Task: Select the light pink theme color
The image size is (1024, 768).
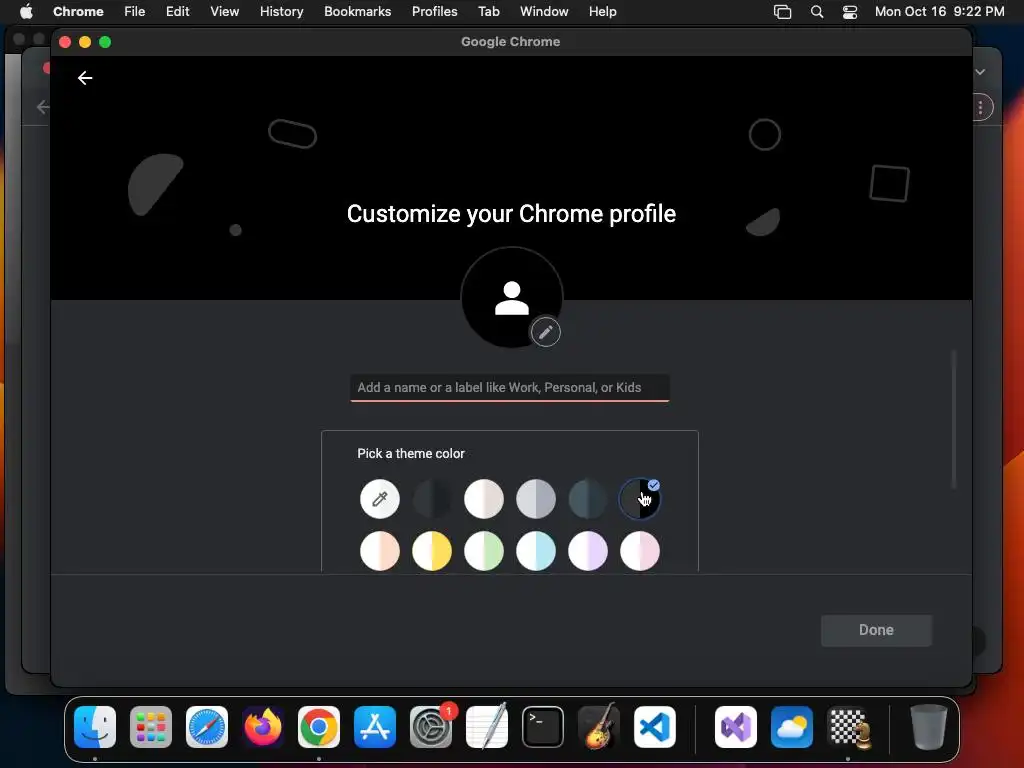Action: coord(639,551)
